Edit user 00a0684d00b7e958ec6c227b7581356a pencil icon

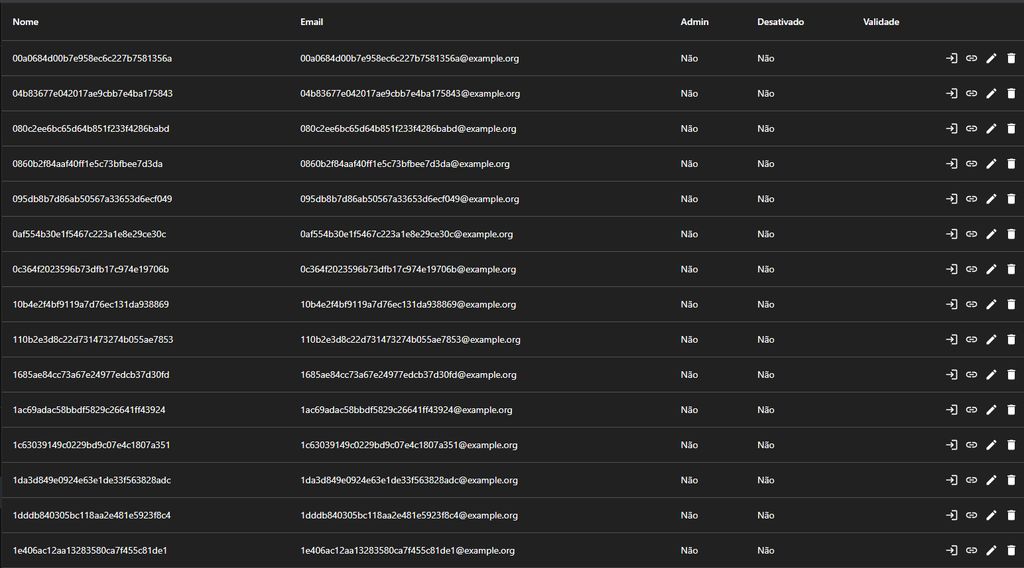click(991, 58)
